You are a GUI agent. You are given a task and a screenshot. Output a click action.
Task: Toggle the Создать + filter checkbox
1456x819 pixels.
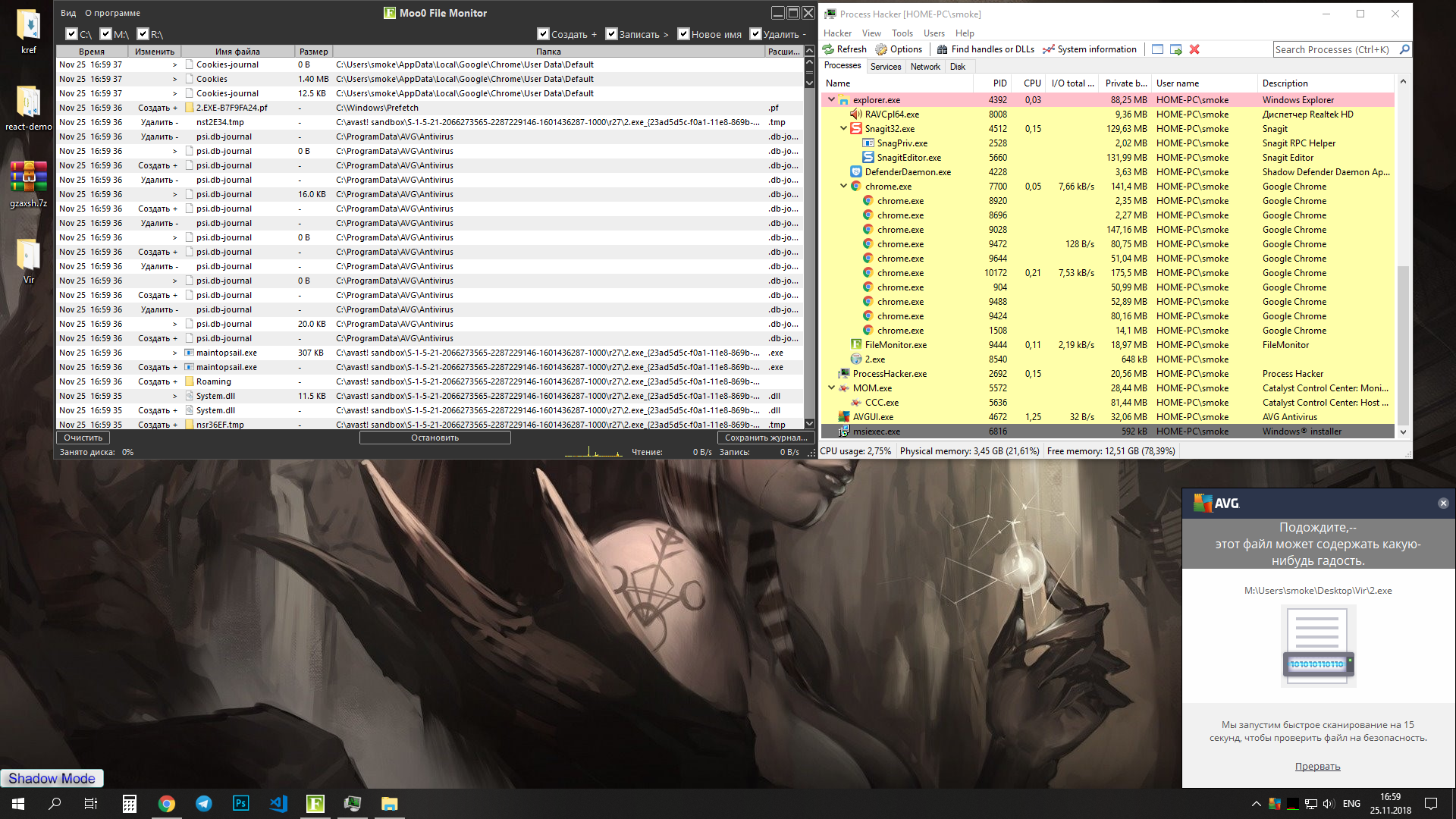[x=543, y=34]
